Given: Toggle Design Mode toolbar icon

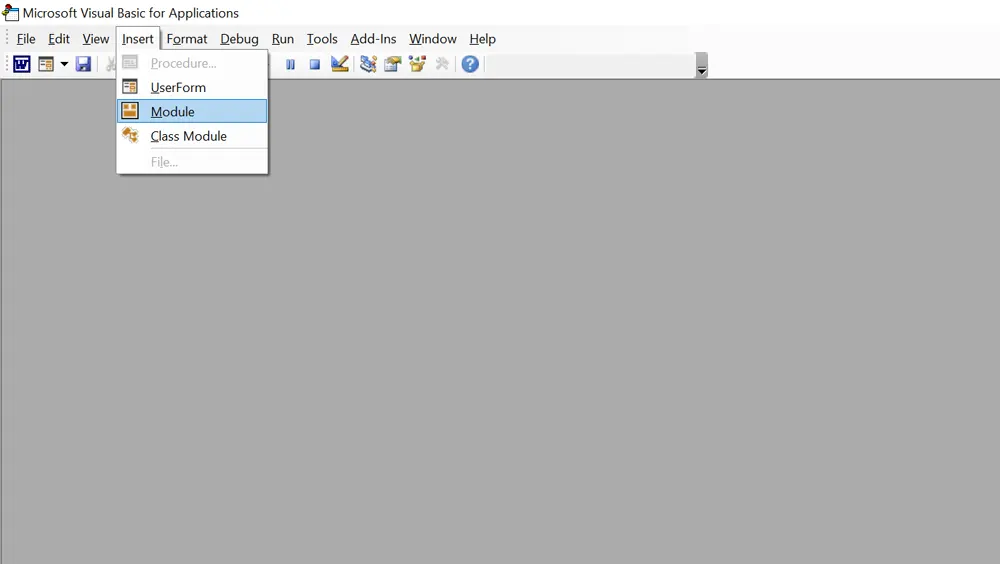Looking at the screenshot, I should click(x=339, y=64).
